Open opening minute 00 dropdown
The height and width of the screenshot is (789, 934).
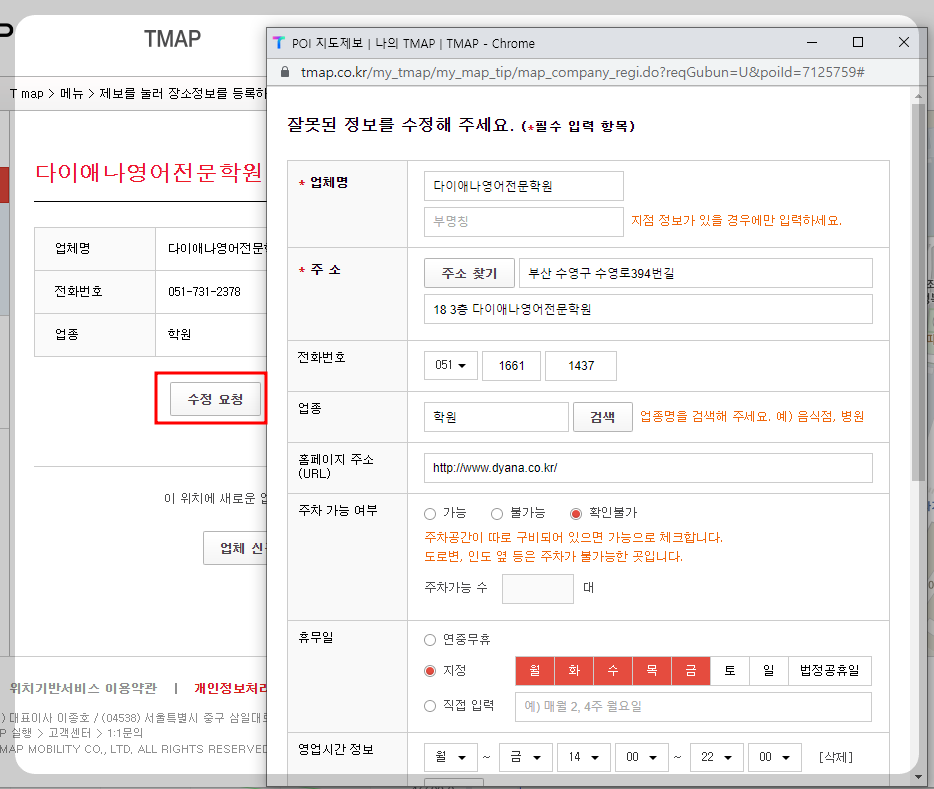click(642, 757)
